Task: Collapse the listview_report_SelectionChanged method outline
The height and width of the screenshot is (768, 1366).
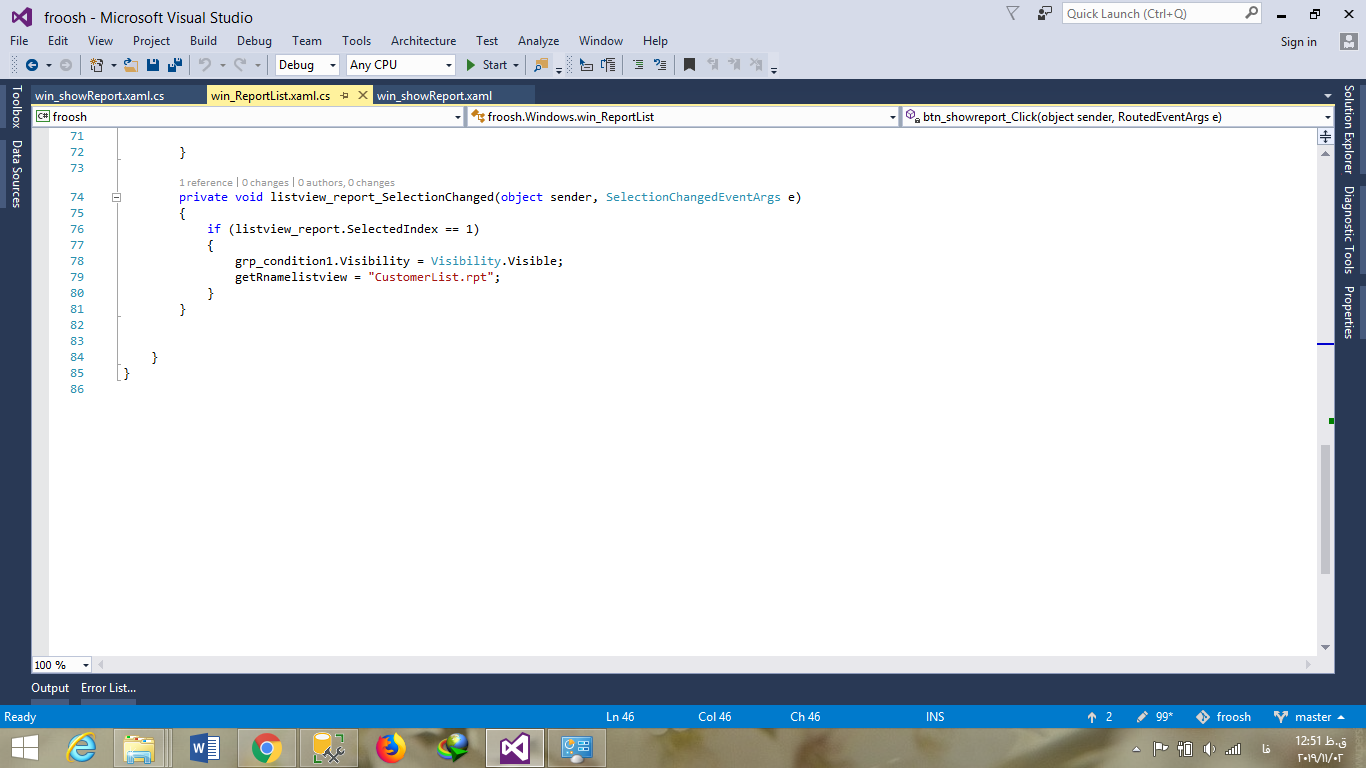Action: pyautogui.click(x=116, y=197)
